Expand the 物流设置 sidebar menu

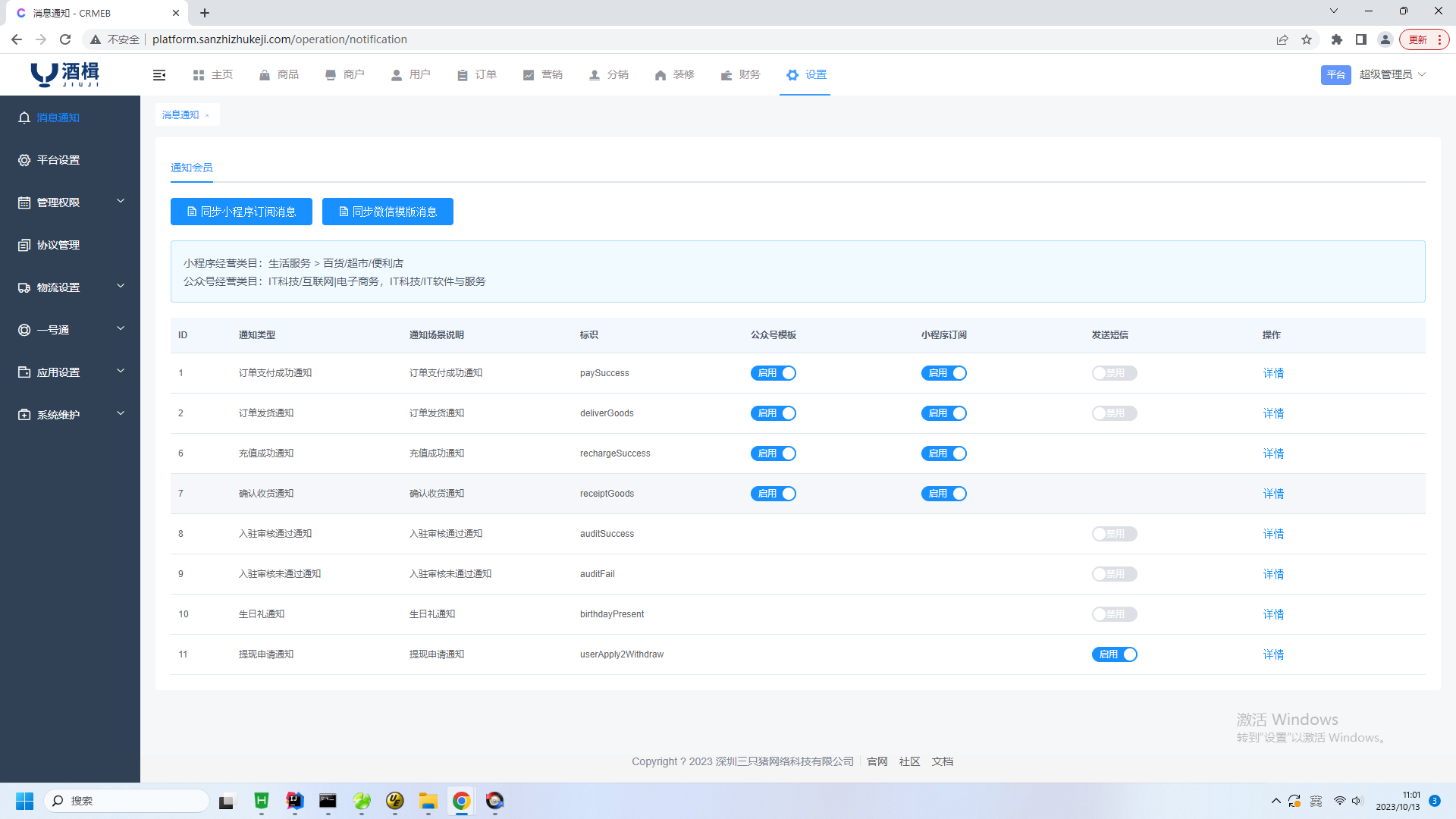point(70,287)
